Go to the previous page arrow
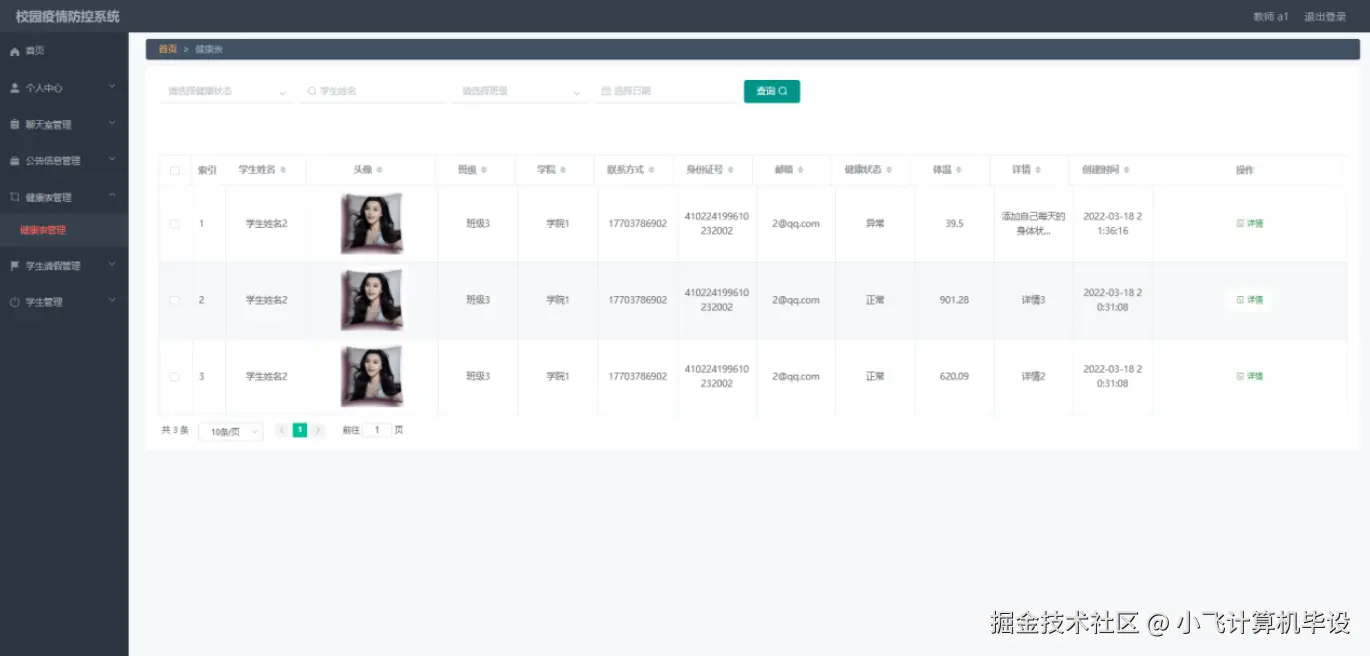Viewport: 1370px width, 656px height. (x=282, y=431)
